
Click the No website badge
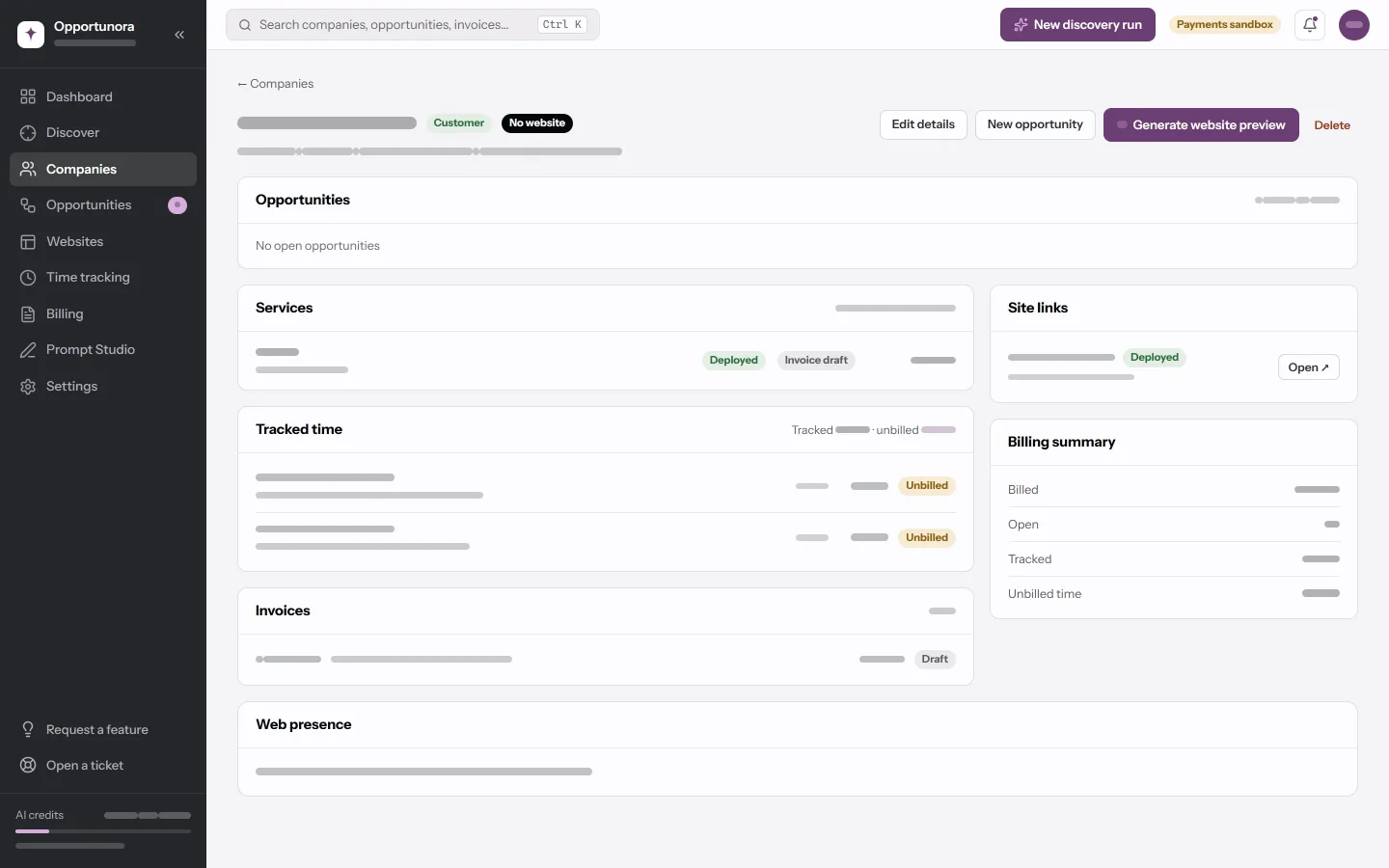pos(537,123)
